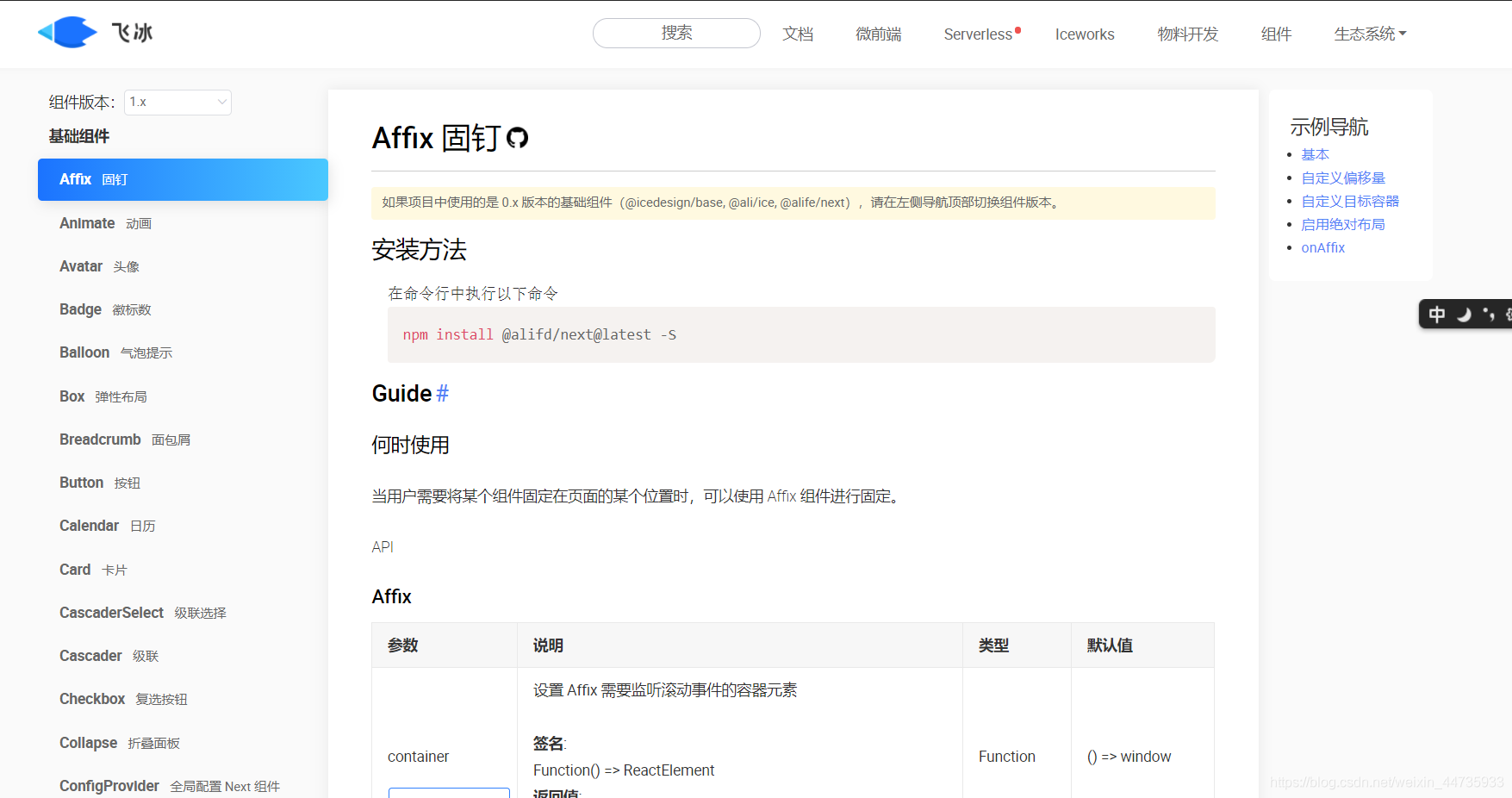Toggle the punctuation icon in IME bar
The height and width of the screenshot is (798, 1512).
(x=1488, y=315)
